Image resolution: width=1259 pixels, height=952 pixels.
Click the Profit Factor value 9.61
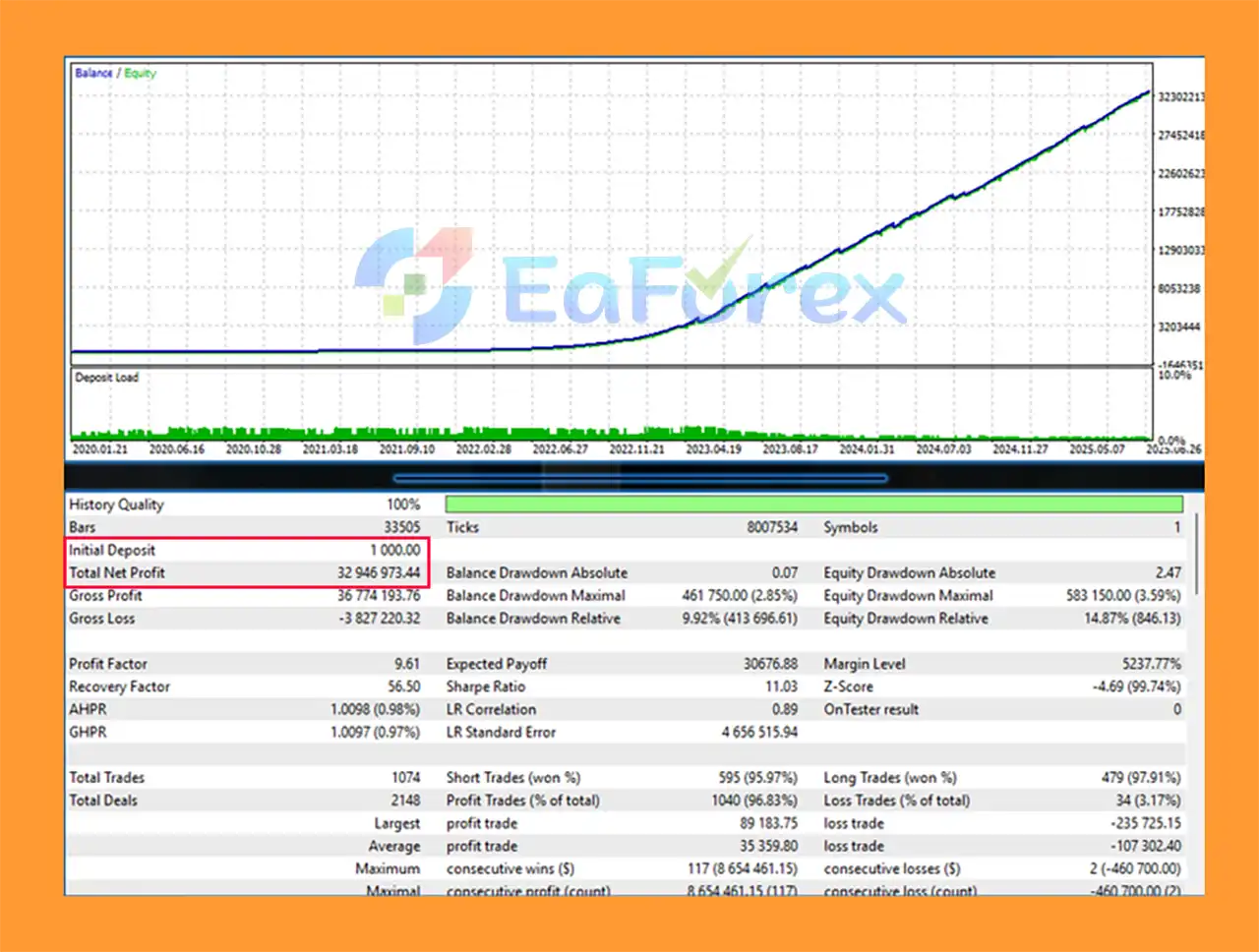pos(407,664)
